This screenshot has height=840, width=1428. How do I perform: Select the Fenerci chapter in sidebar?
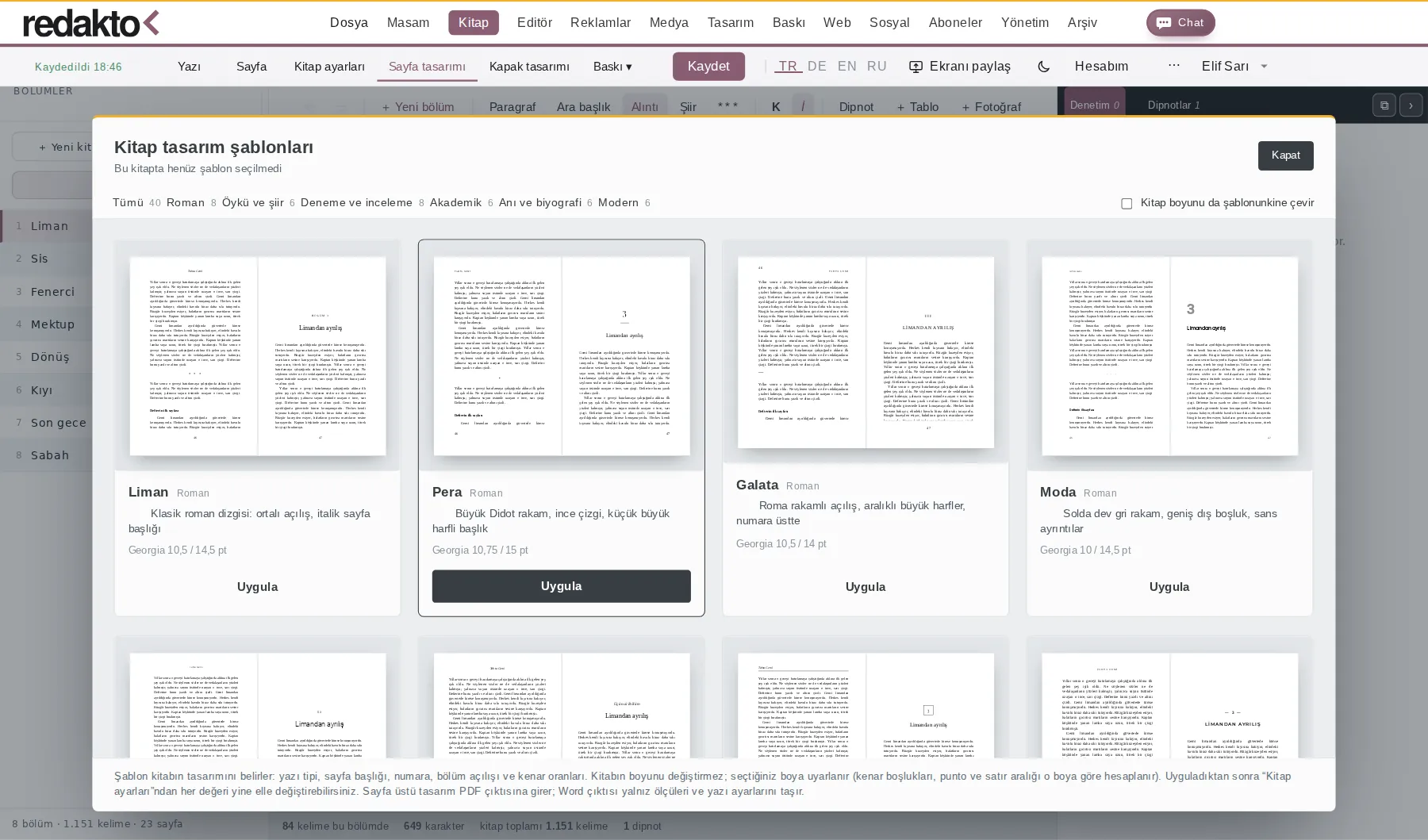pos(48,292)
